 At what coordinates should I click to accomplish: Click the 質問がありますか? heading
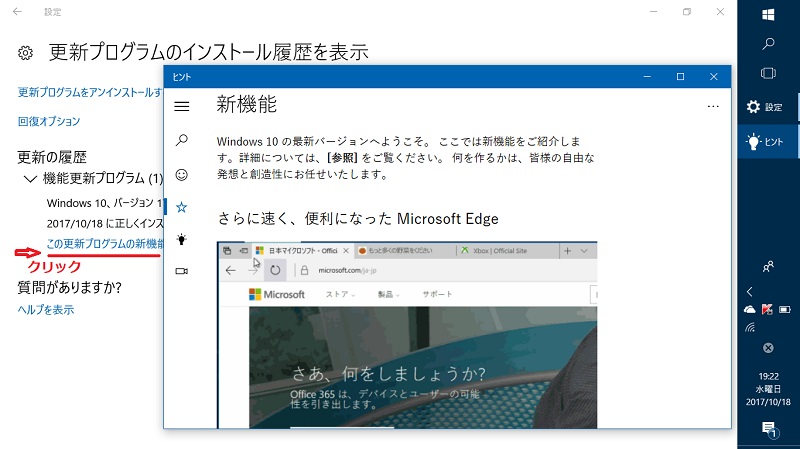[69, 288]
